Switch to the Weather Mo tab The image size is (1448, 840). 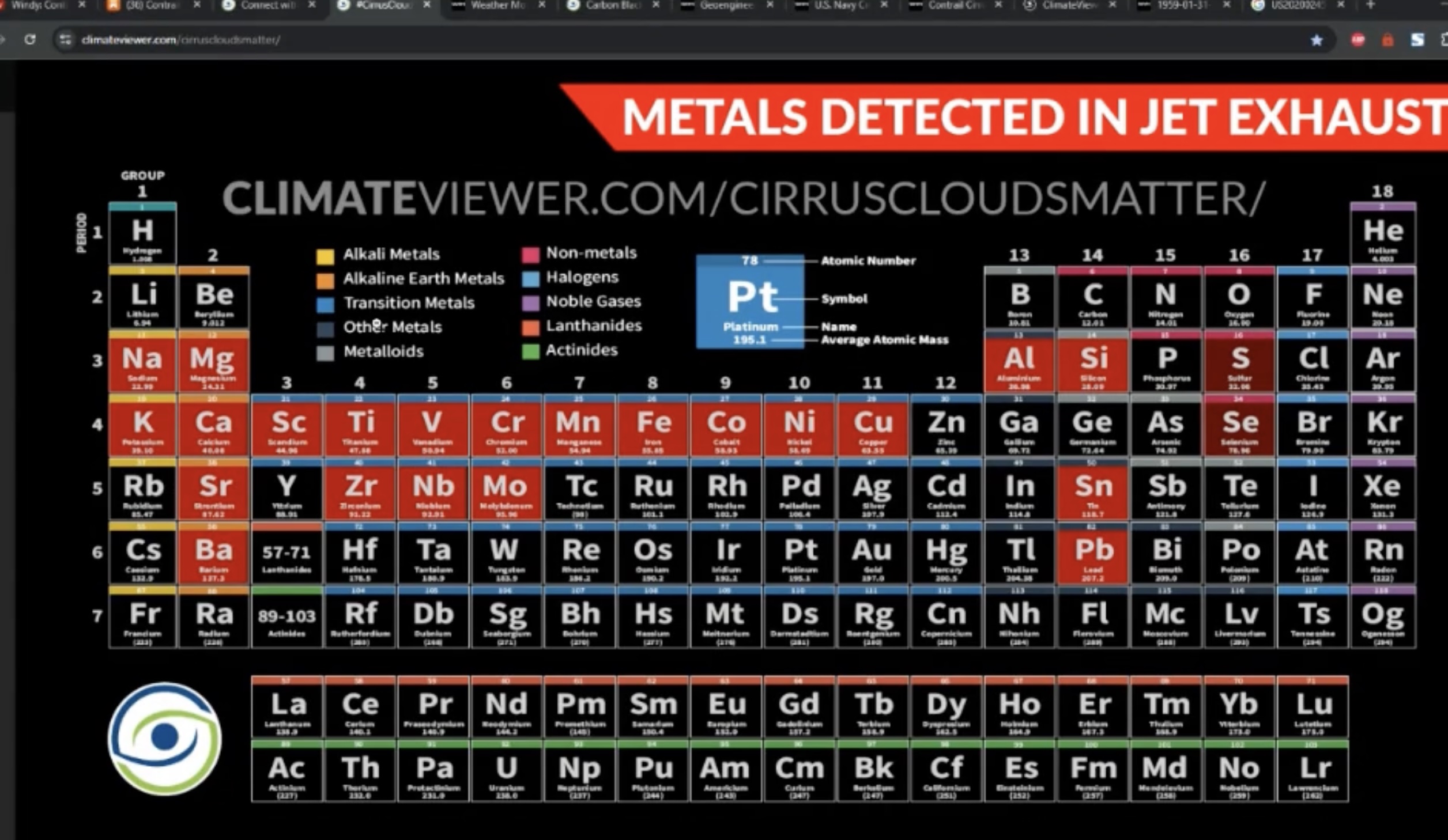pyautogui.click(x=496, y=5)
